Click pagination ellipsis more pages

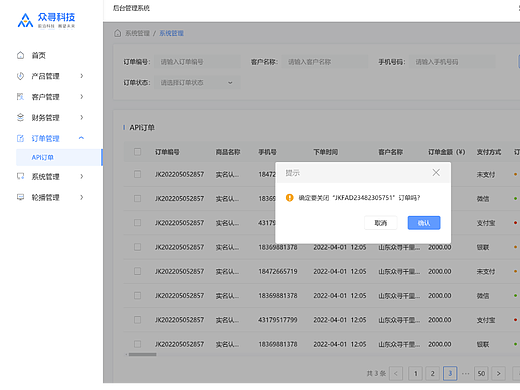466,373
